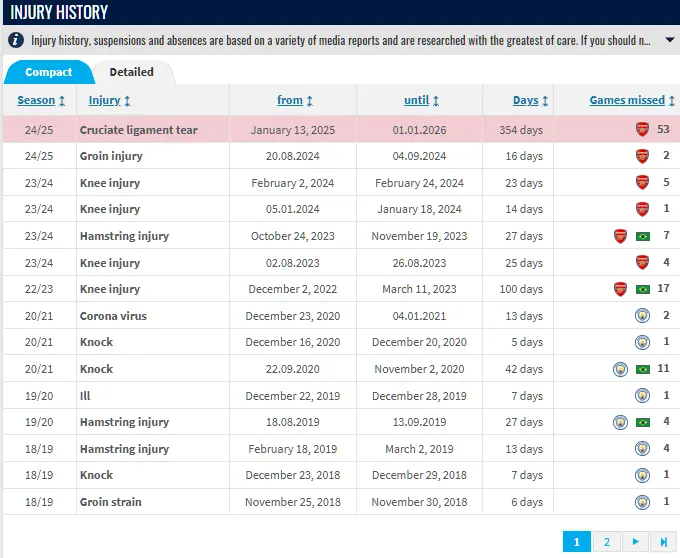Select the Compact tab
Image resolution: width=680 pixels, height=558 pixels.
(48, 72)
